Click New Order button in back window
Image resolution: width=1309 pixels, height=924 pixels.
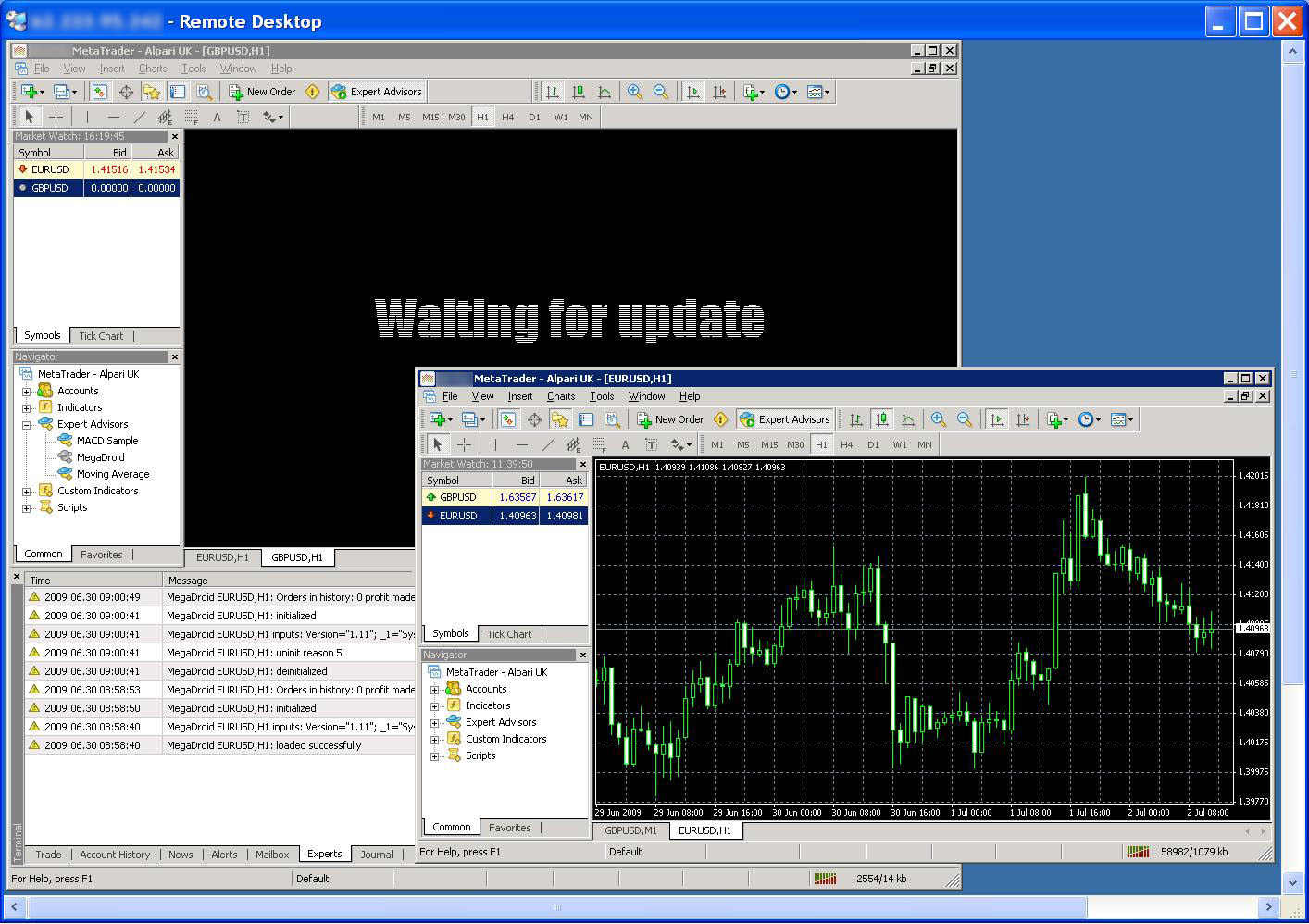tap(262, 92)
